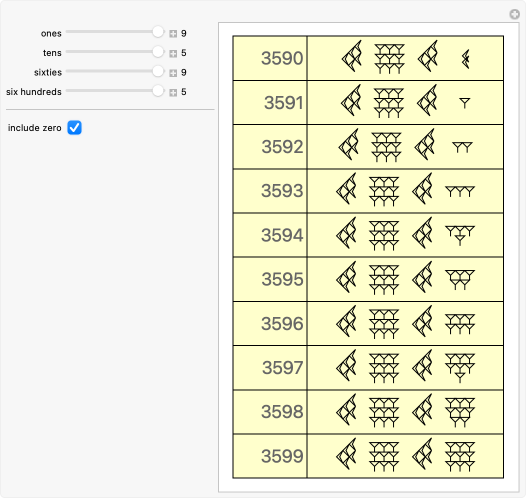This screenshot has height=499, width=526.
Task: Click the zero glyph in row 3590
Action: tap(465, 59)
